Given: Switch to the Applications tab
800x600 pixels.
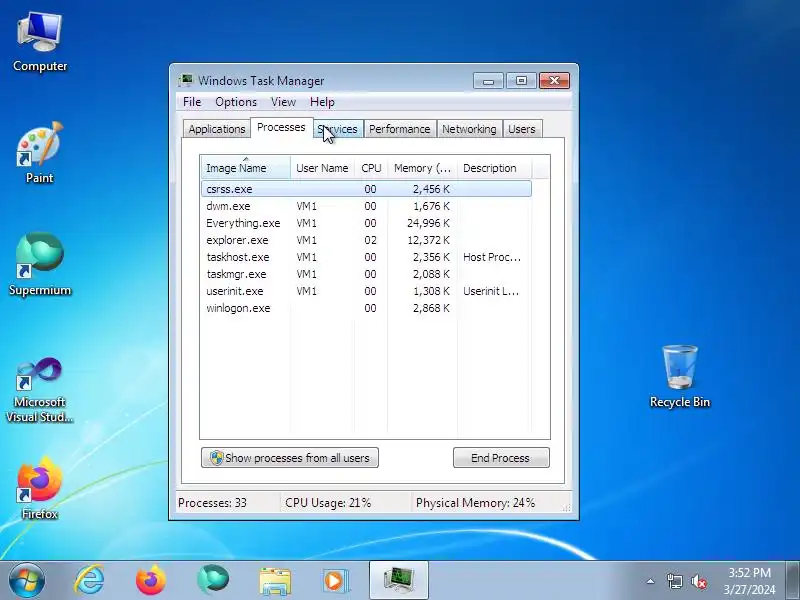Looking at the screenshot, I should pos(217,129).
